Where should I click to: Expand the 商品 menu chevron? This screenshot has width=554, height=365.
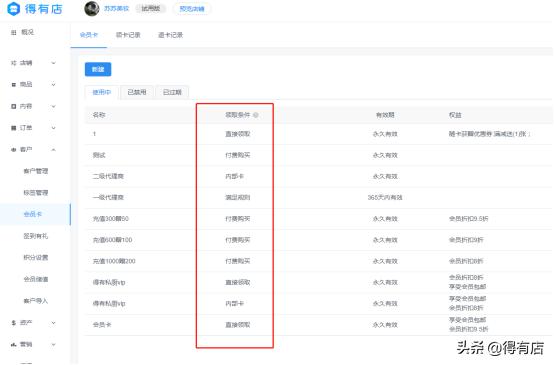pos(53,84)
